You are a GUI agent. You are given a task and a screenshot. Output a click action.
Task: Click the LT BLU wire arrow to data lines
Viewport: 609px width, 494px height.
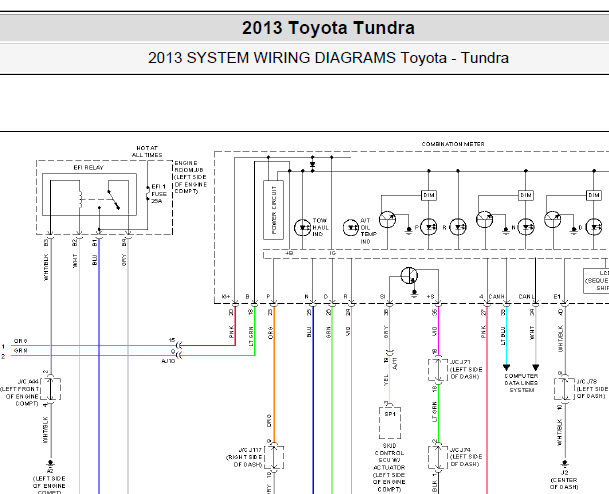(x=506, y=367)
